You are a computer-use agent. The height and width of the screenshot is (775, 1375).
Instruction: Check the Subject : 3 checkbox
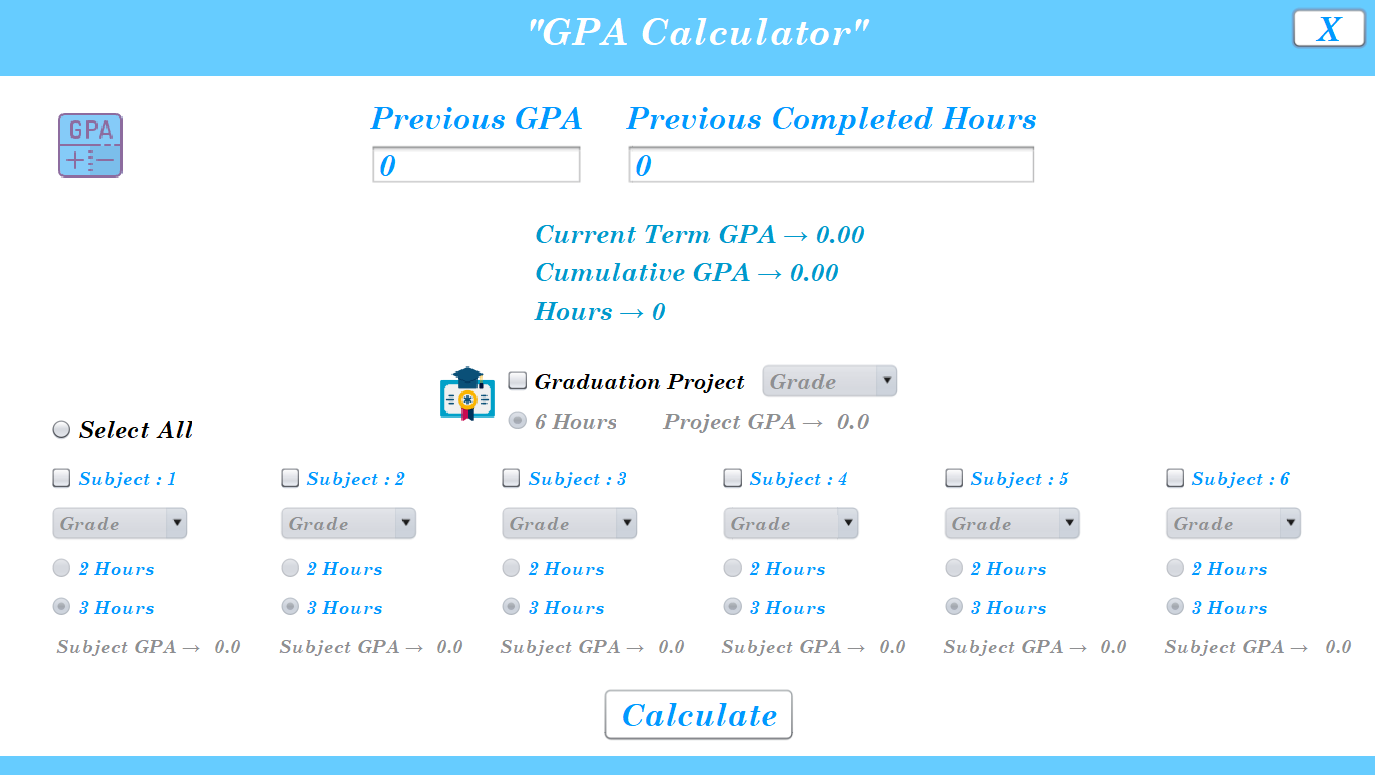click(510, 478)
